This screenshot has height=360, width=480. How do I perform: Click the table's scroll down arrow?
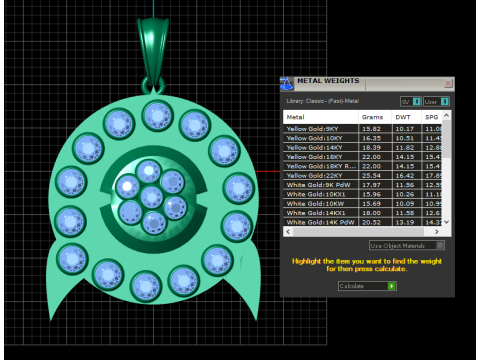pyautogui.click(x=447, y=222)
